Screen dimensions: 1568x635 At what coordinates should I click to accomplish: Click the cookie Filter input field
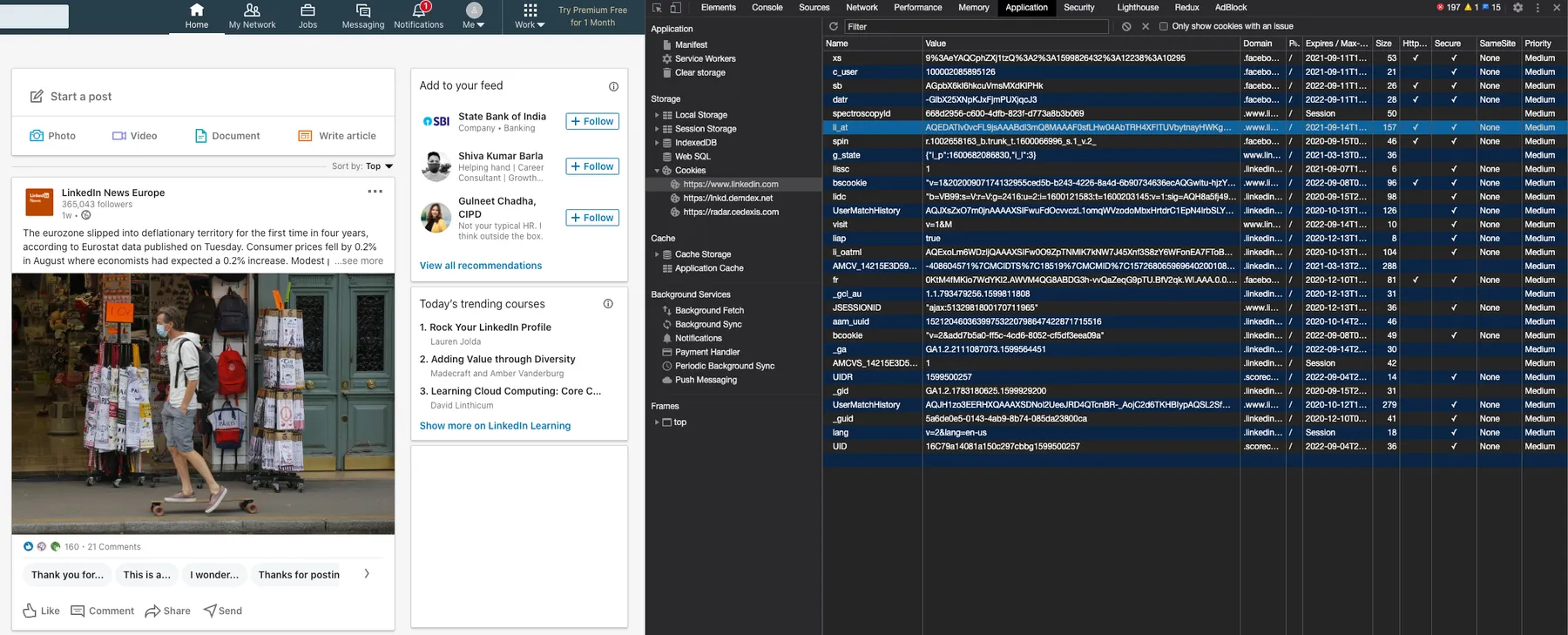pos(976,26)
